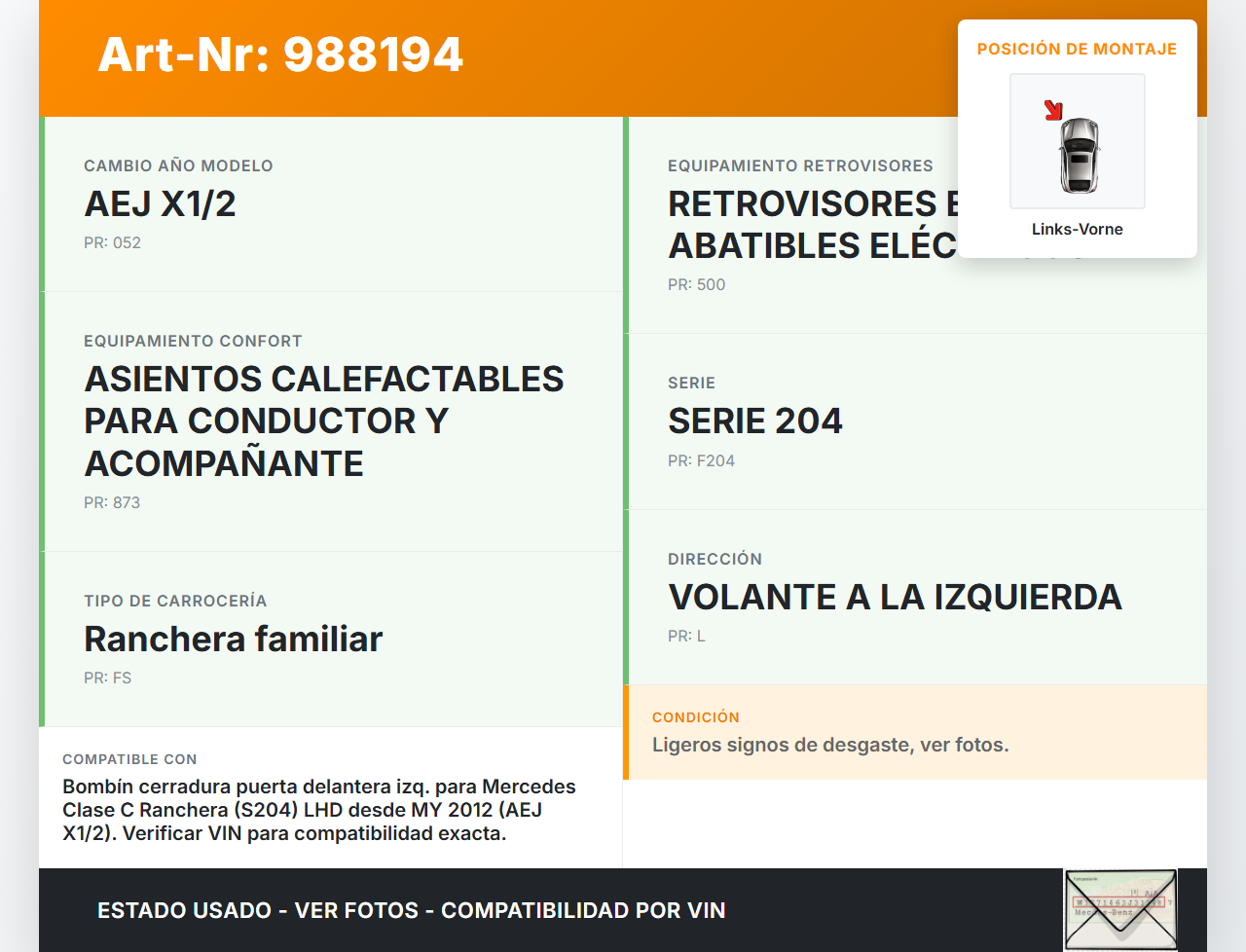The width and height of the screenshot is (1246, 952).
Task: Select the AEJ X1/2 value
Action: (x=161, y=203)
